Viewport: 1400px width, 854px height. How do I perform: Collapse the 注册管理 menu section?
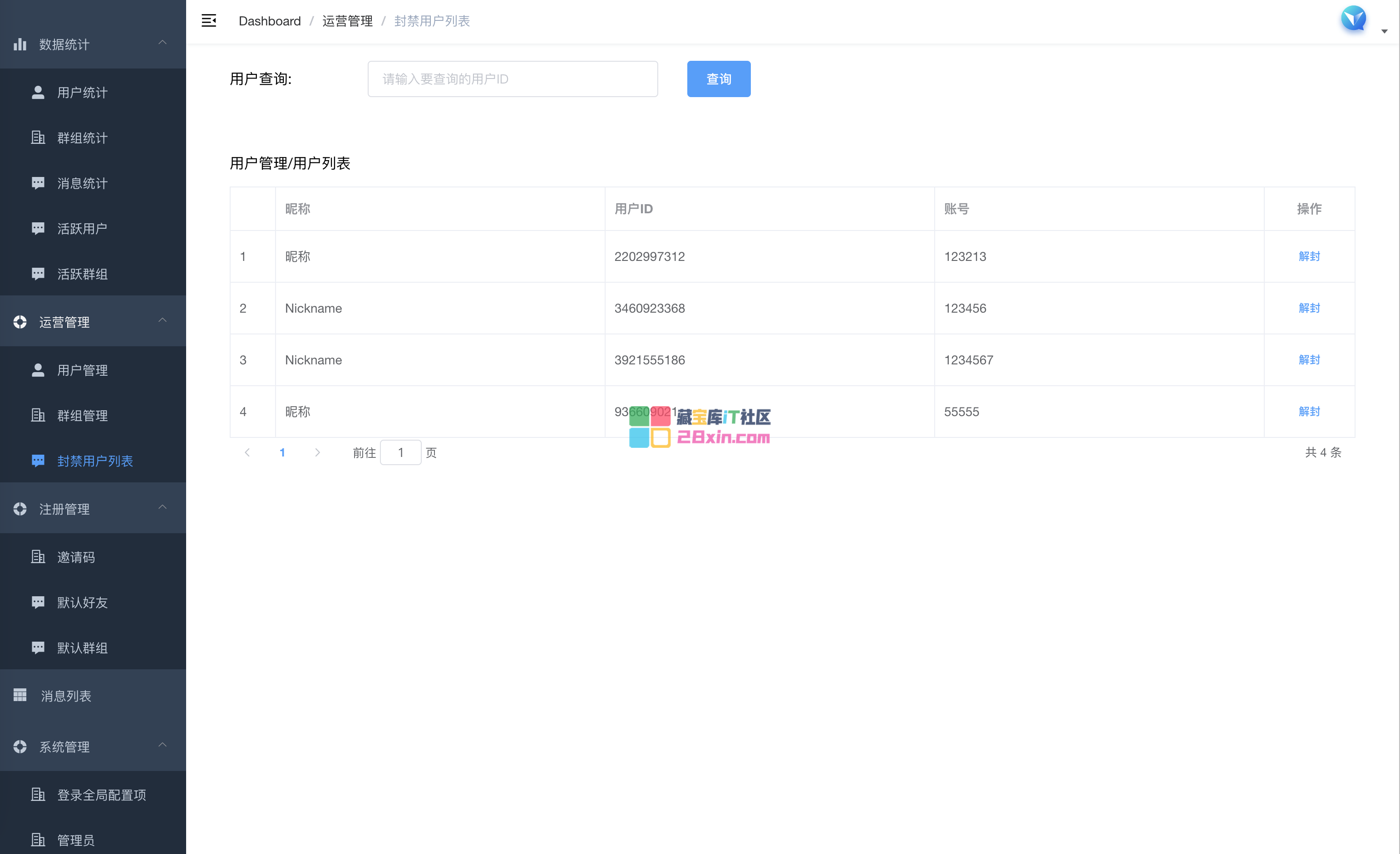(x=163, y=508)
